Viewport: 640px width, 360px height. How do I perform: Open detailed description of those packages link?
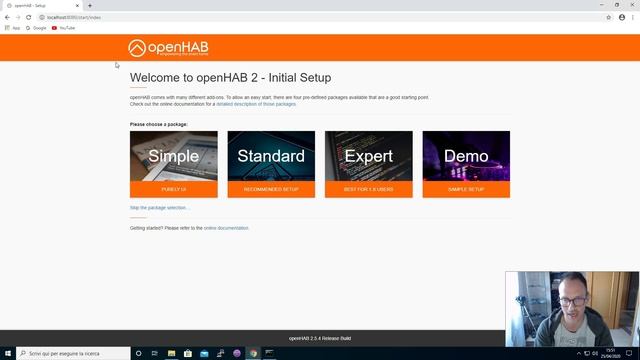click(x=256, y=104)
